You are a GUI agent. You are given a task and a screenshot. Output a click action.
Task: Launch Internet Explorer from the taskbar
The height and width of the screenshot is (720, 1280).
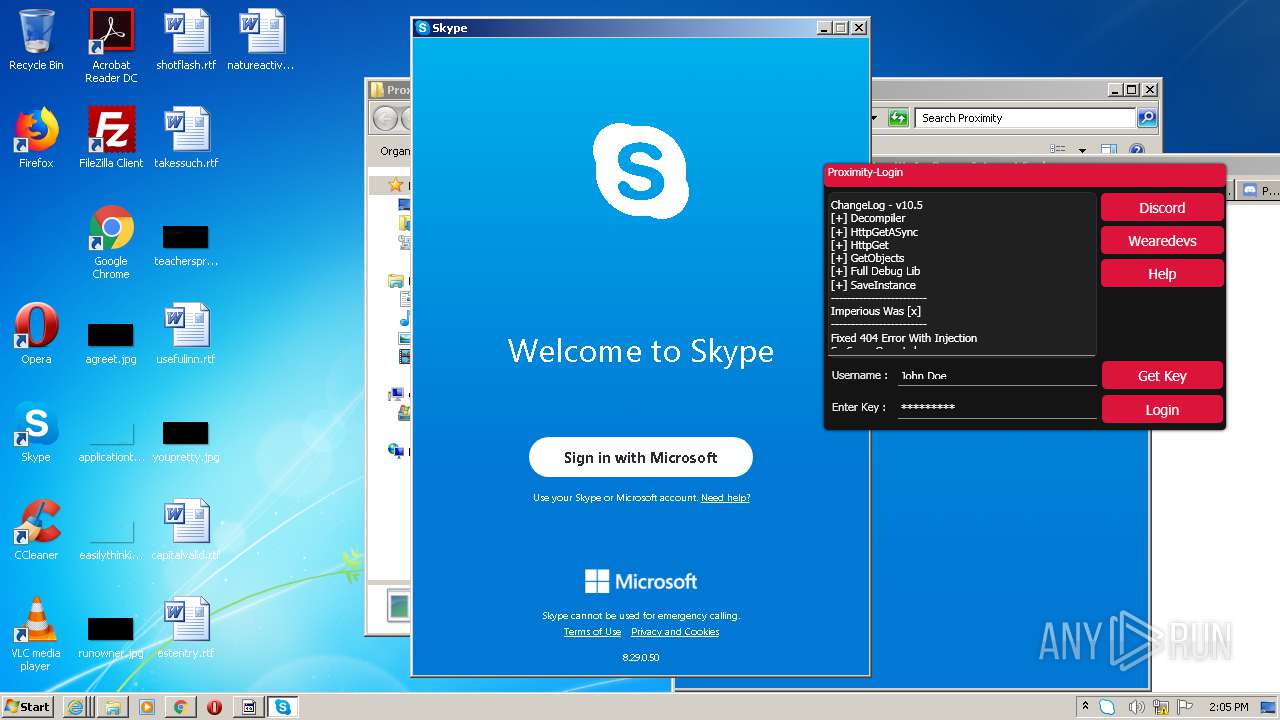coord(76,706)
